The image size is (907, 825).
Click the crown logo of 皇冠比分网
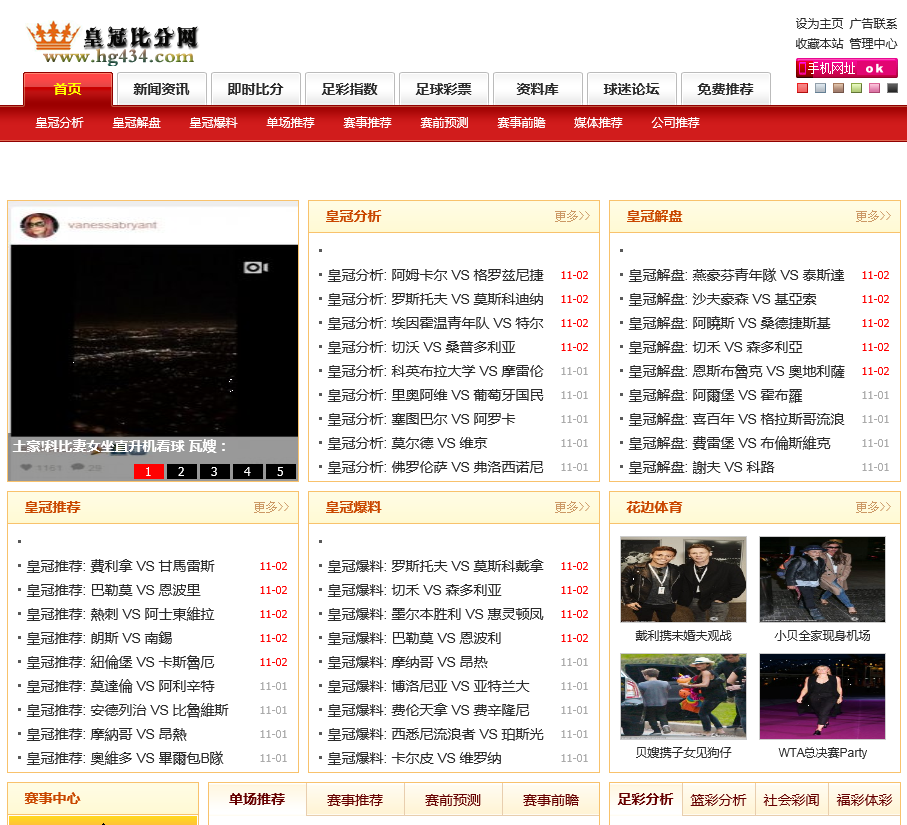tap(54, 38)
